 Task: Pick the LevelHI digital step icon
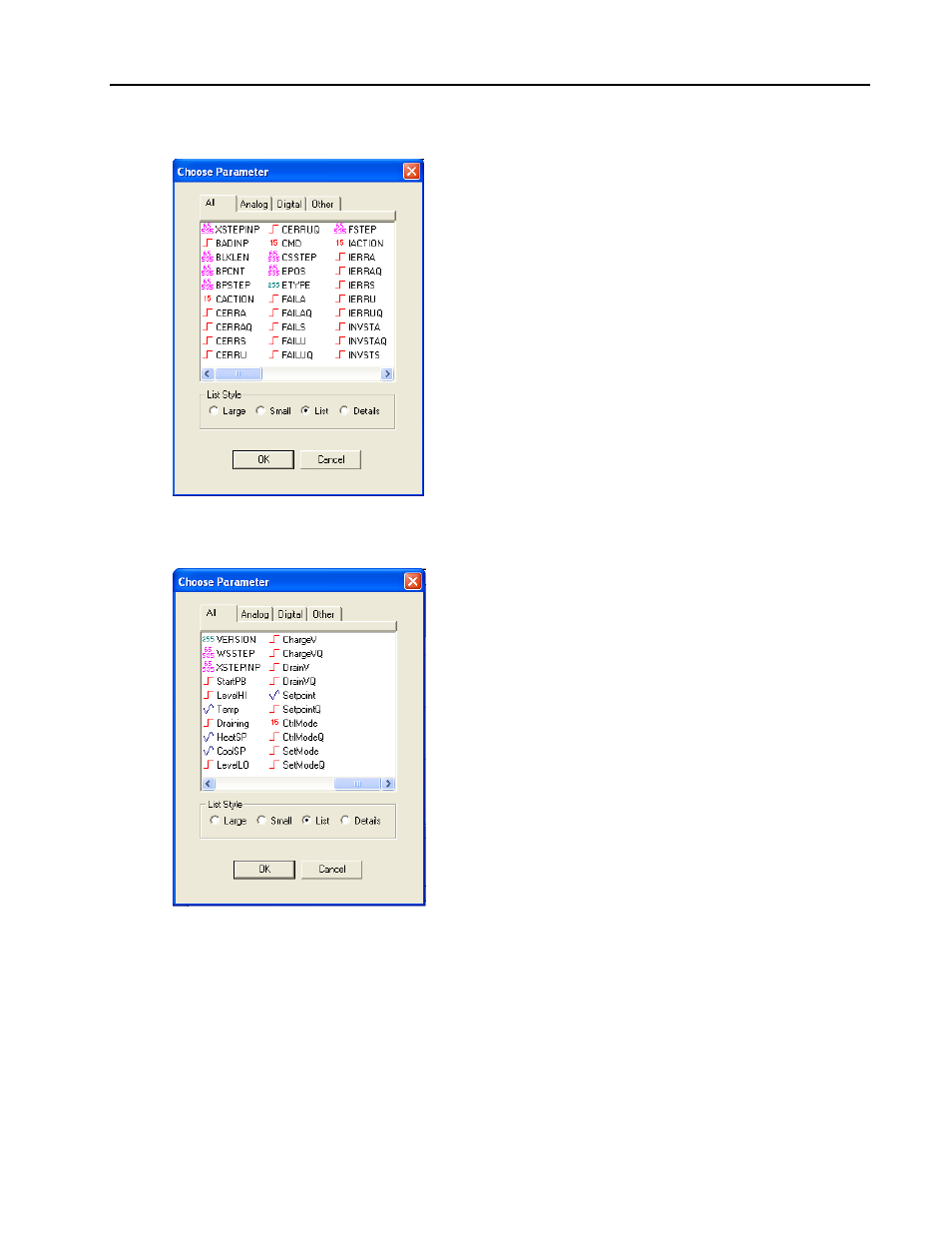pyautogui.click(x=209, y=695)
